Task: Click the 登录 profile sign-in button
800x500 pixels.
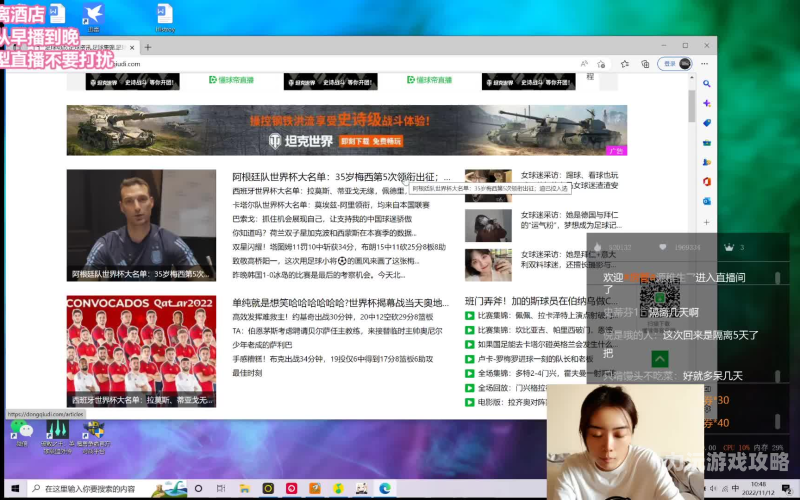Action: 675,64
